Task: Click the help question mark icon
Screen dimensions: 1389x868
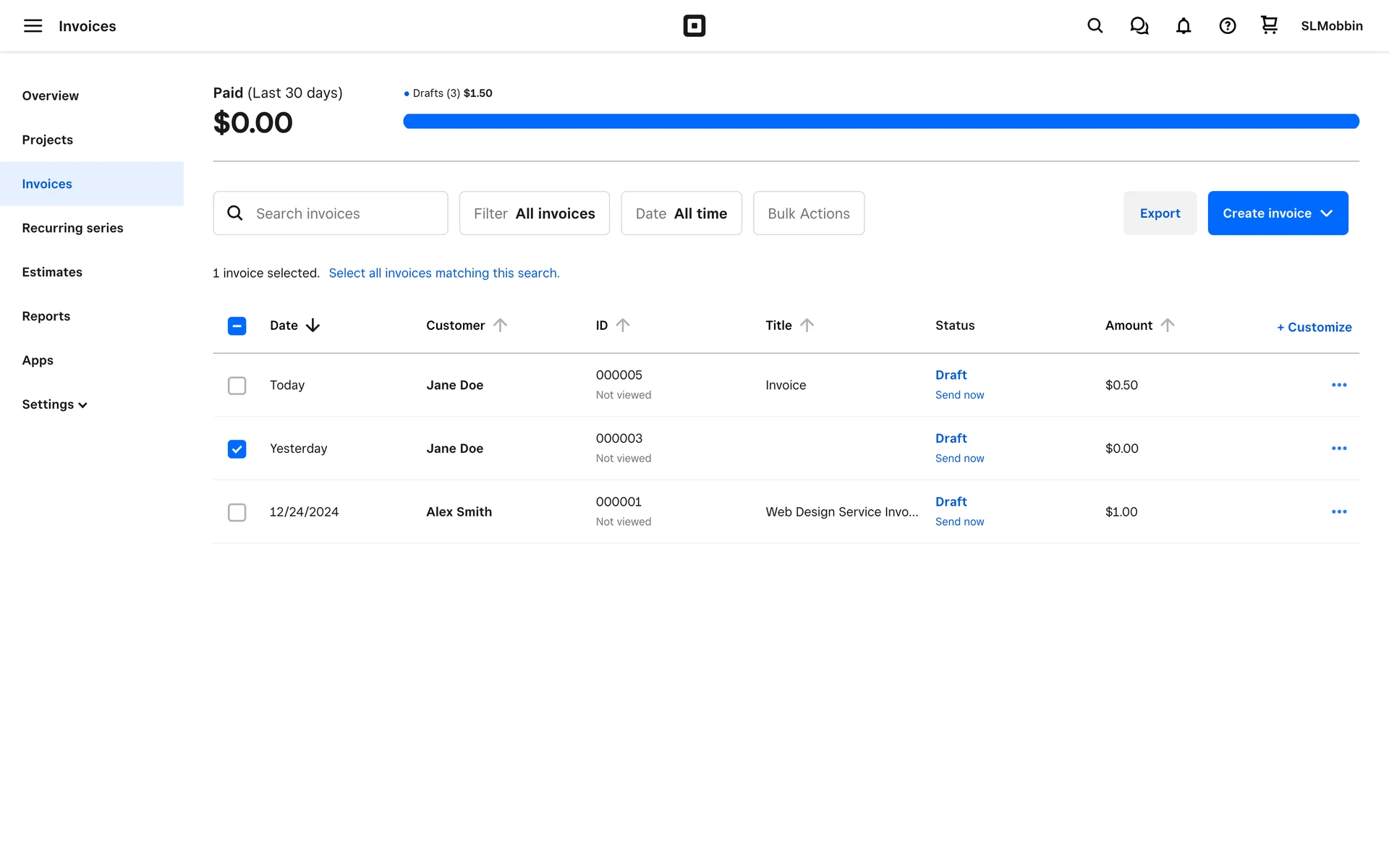Action: point(1227,26)
